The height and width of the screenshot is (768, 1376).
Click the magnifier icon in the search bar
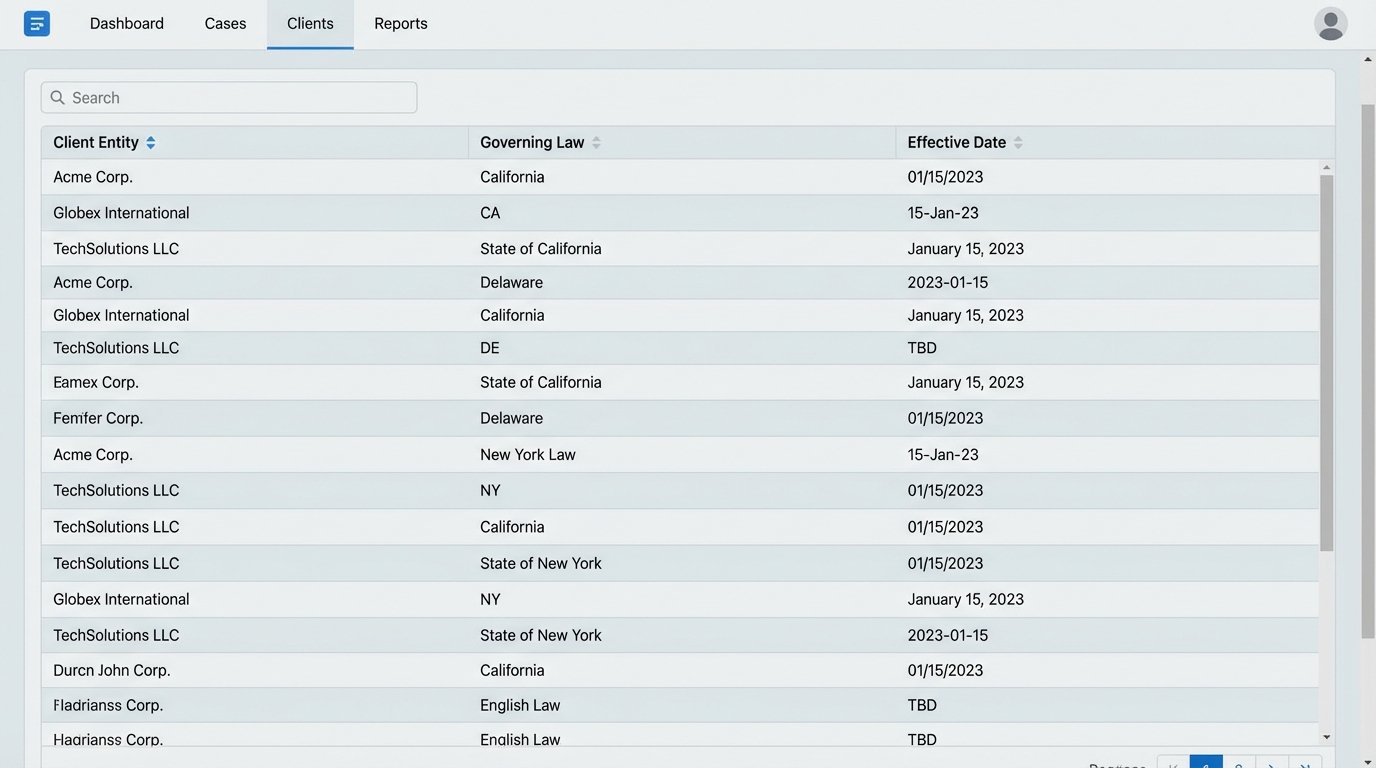59,97
